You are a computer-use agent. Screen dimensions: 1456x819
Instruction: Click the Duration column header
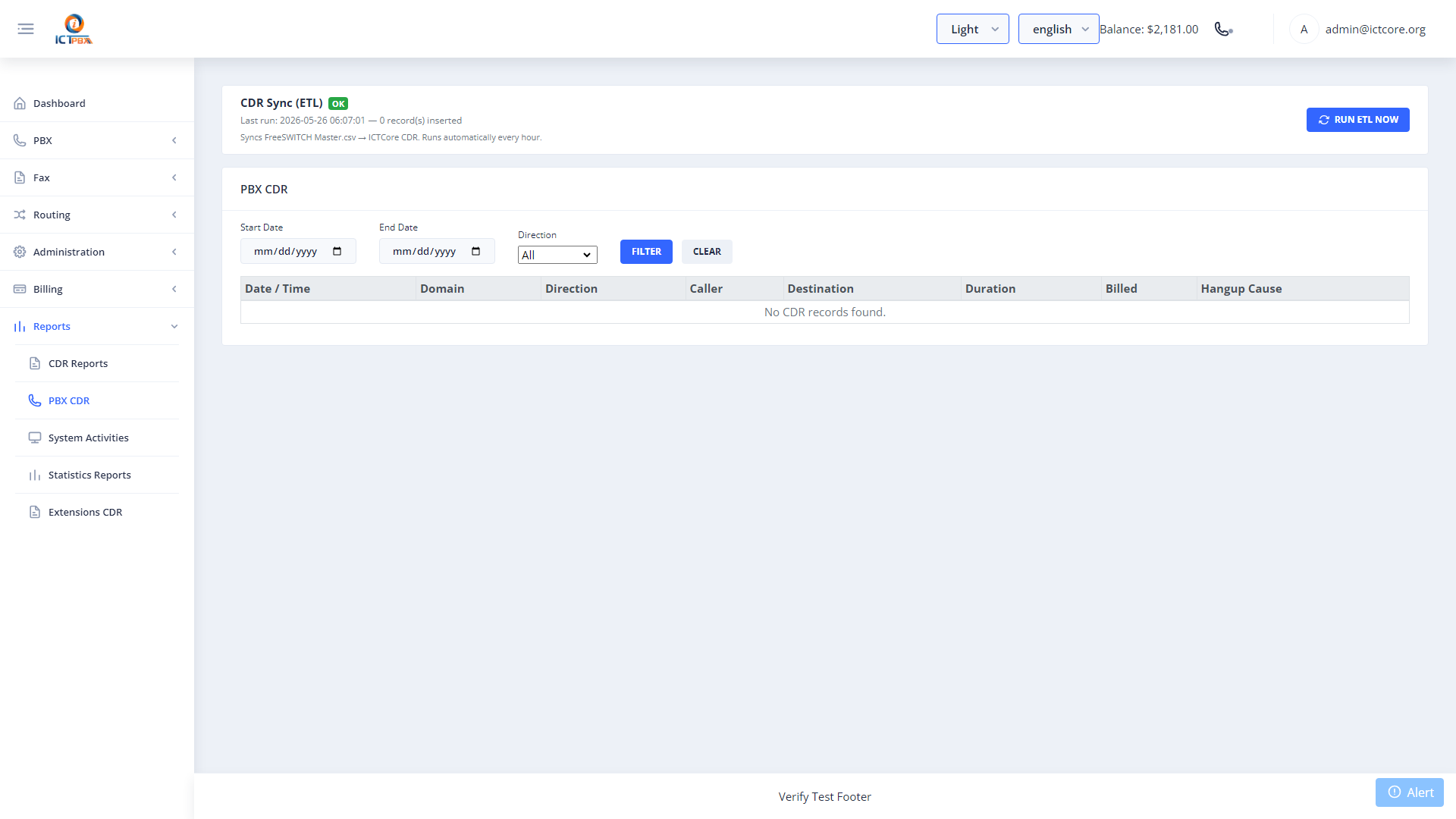(x=1031, y=289)
